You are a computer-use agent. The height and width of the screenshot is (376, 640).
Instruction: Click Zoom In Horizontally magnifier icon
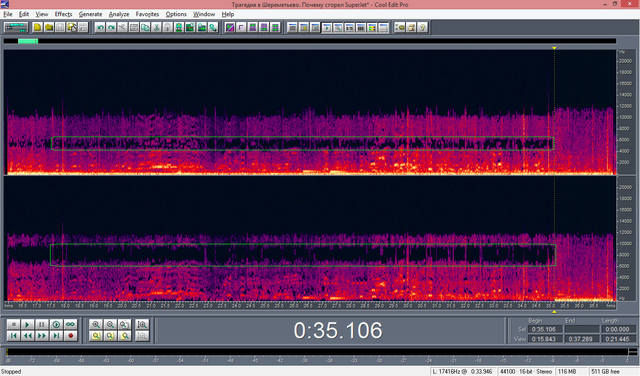coord(96,325)
